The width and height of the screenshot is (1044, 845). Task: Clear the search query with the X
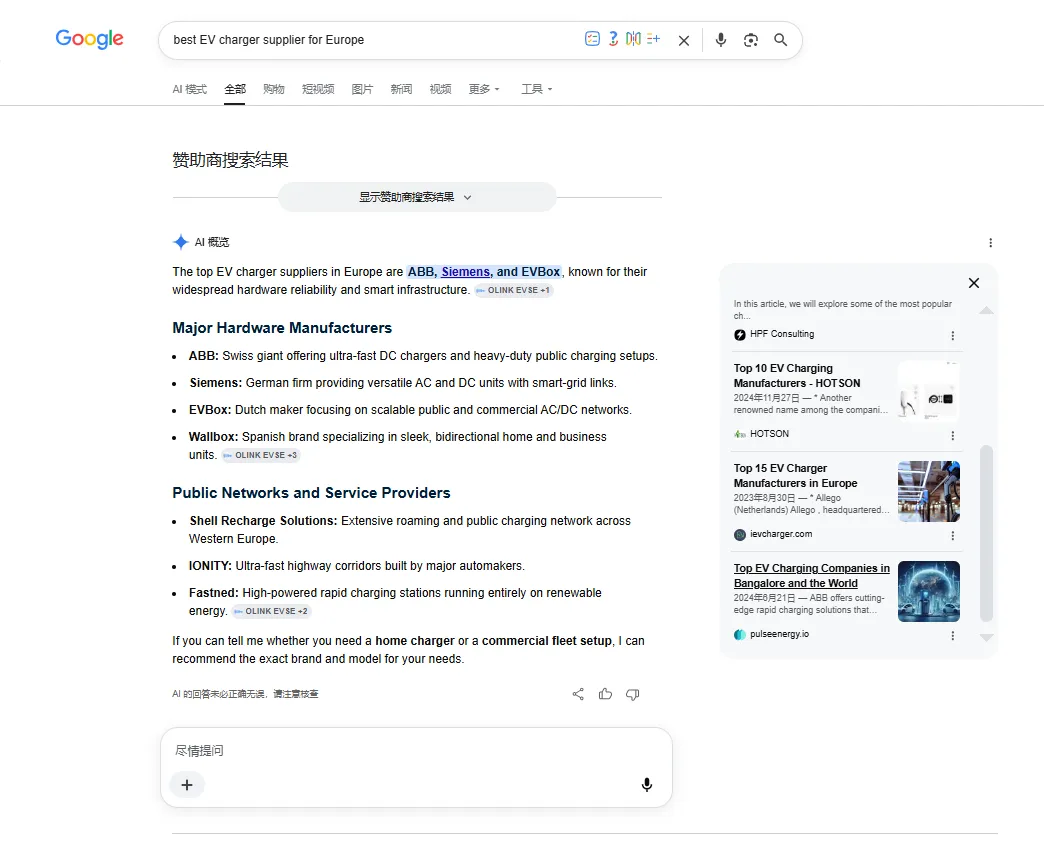pos(684,41)
